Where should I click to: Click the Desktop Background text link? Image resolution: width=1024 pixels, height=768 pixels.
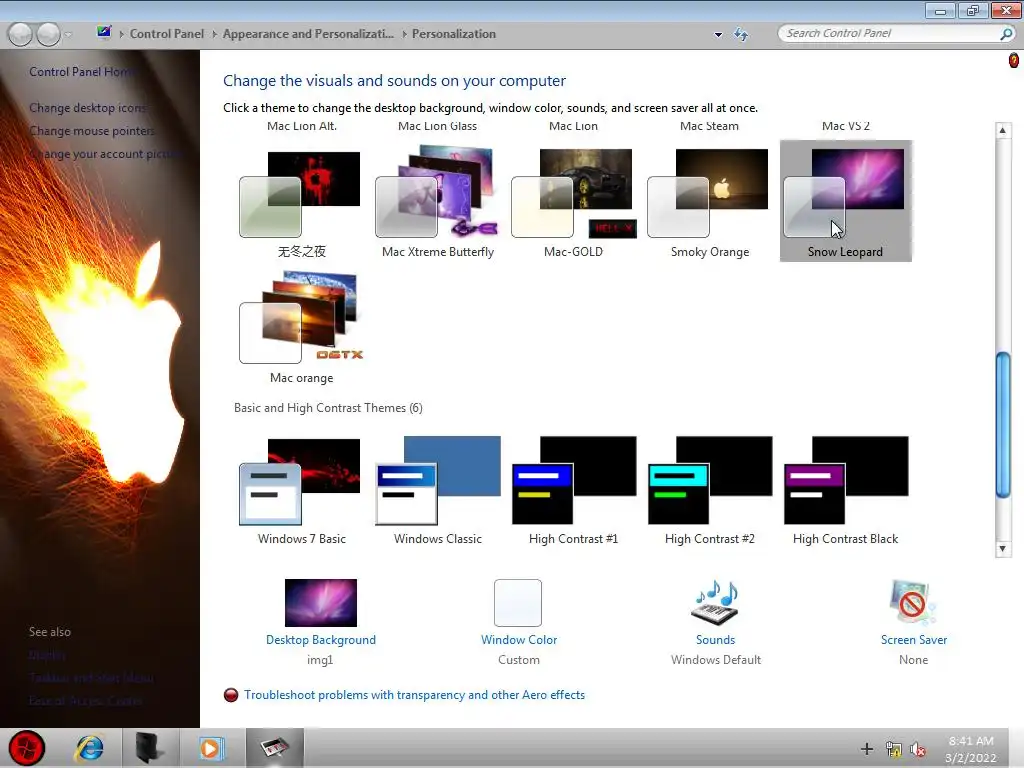tap(321, 640)
